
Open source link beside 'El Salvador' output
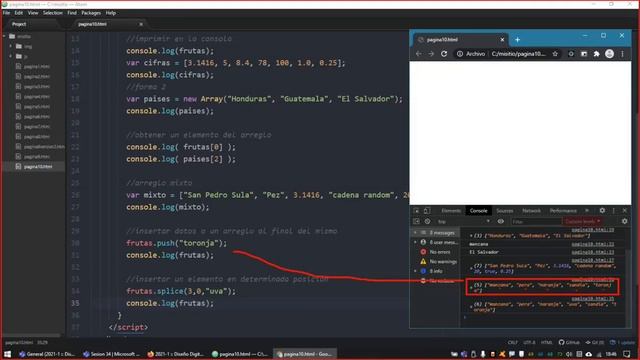593,252
